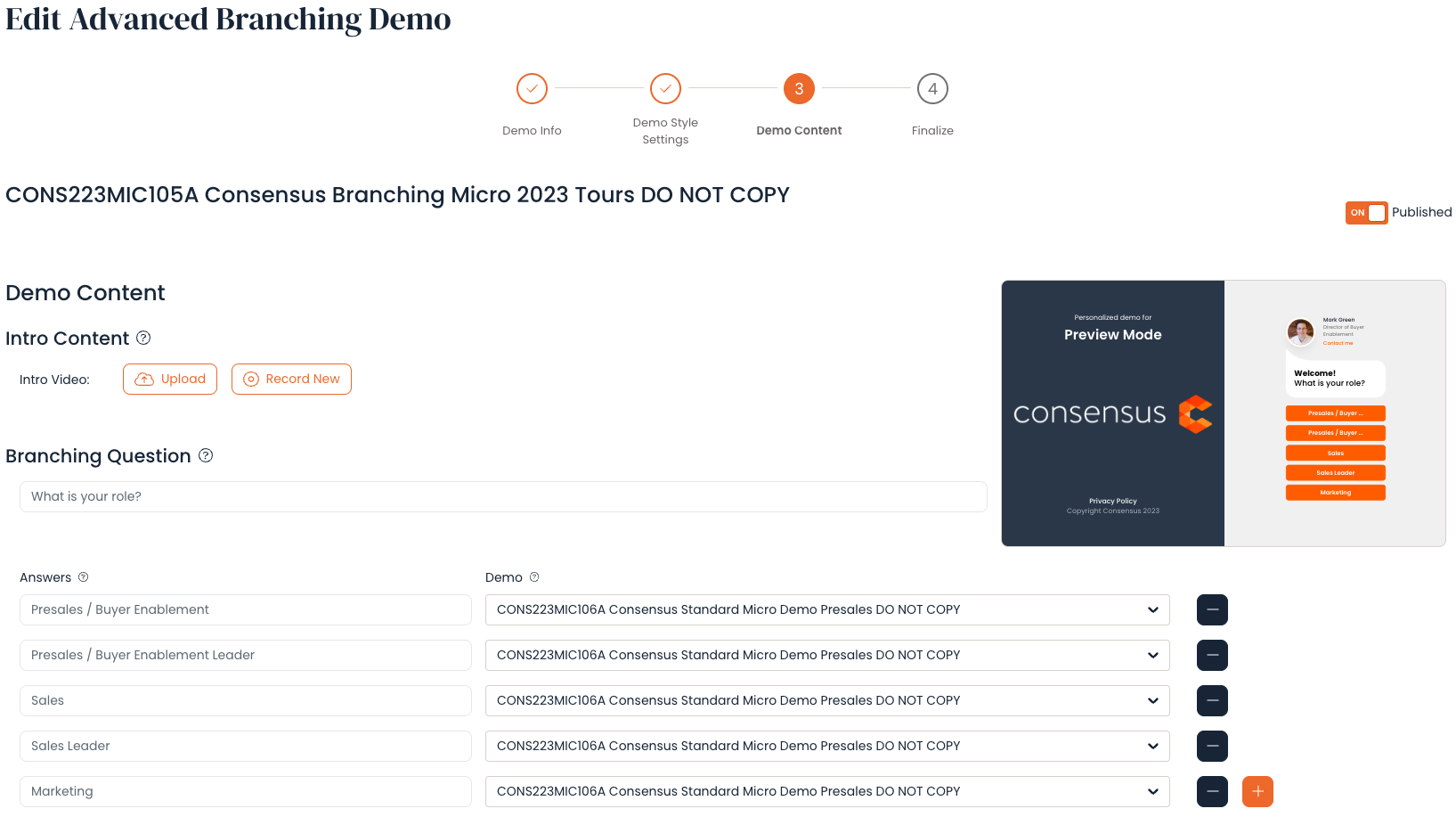1456x817 pixels.
Task: Edit the 'What is your role?' question field
Action: point(503,496)
